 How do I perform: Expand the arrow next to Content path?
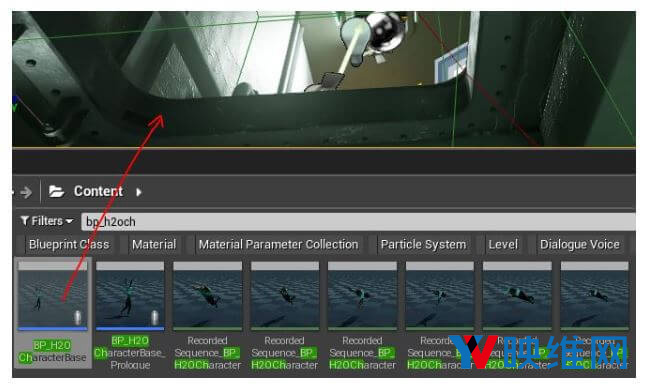pos(138,192)
